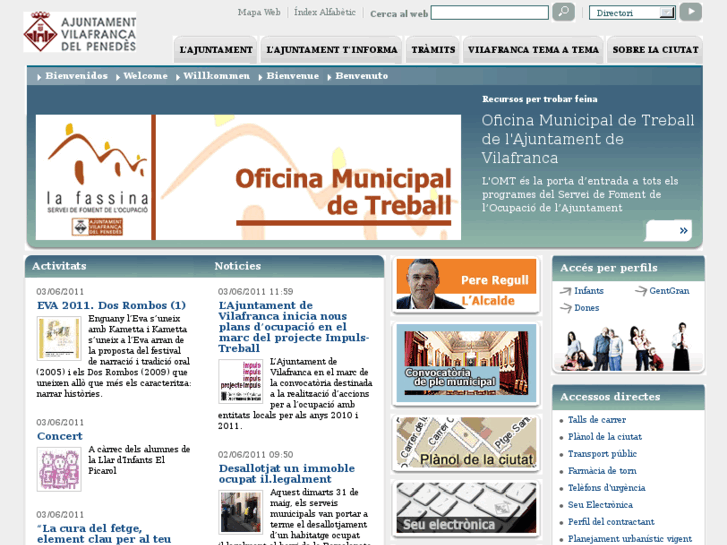The width and height of the screenshot is (727, 545).
Task: Click the Benvenuto language link
Action: (362, 76)
